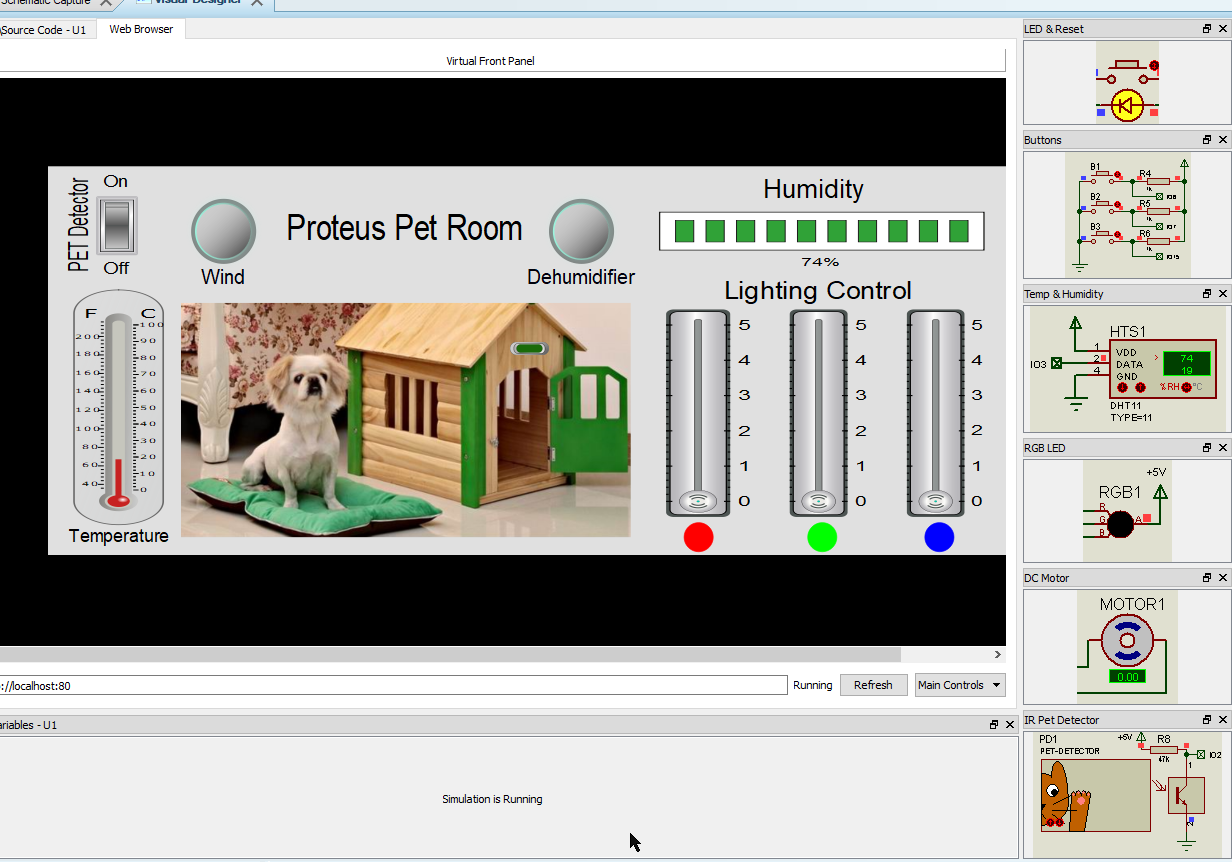
Task: Click the green lighting indicator light
Action: (821, 537)
